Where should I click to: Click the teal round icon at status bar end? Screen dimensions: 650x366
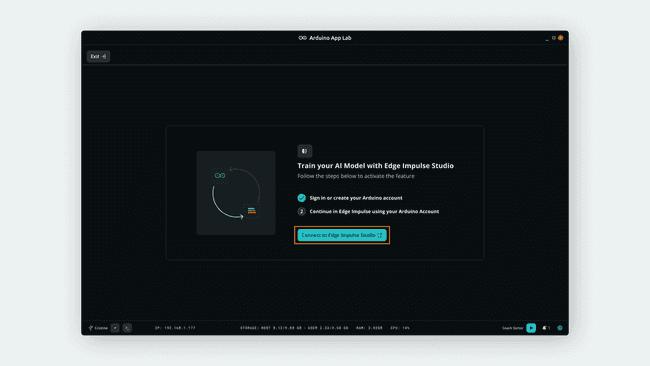coord(560,328)
